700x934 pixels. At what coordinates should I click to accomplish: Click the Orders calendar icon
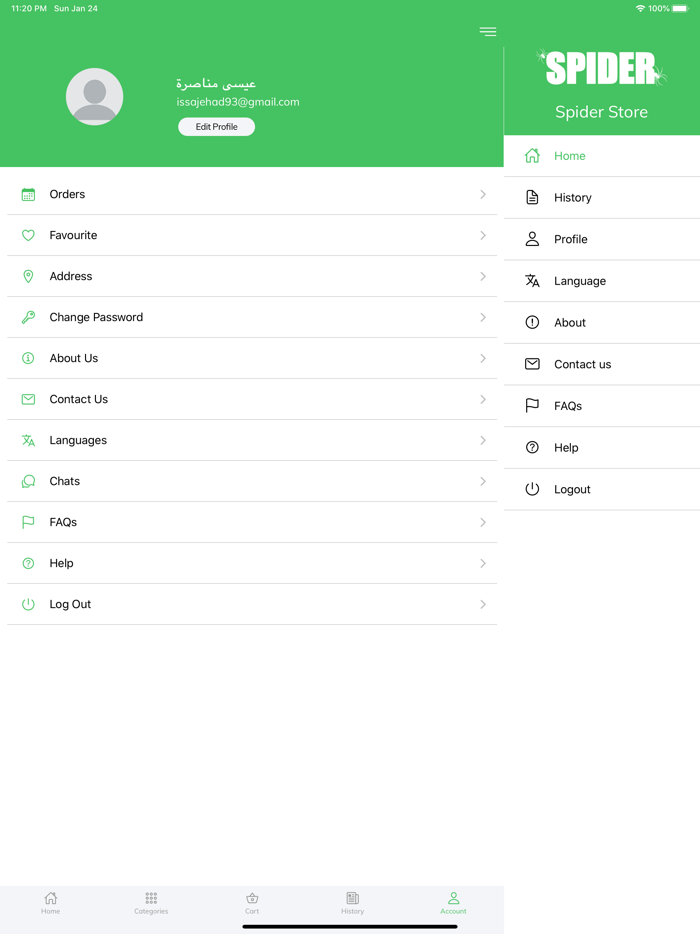pyautogui.click(x=28, y=194)
